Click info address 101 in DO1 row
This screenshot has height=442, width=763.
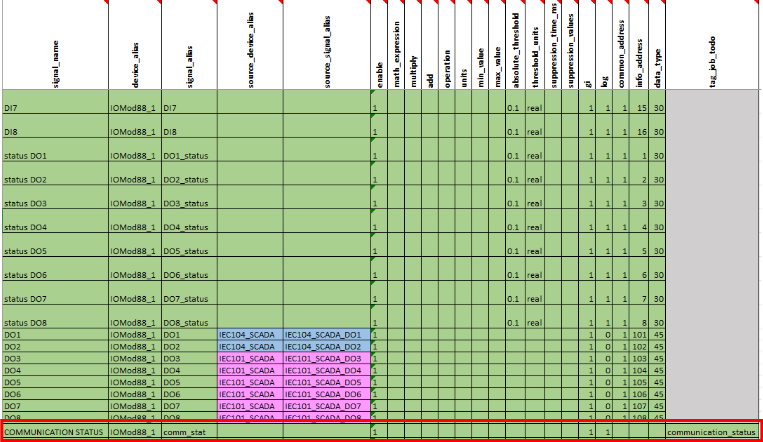(x=639, y=334)
